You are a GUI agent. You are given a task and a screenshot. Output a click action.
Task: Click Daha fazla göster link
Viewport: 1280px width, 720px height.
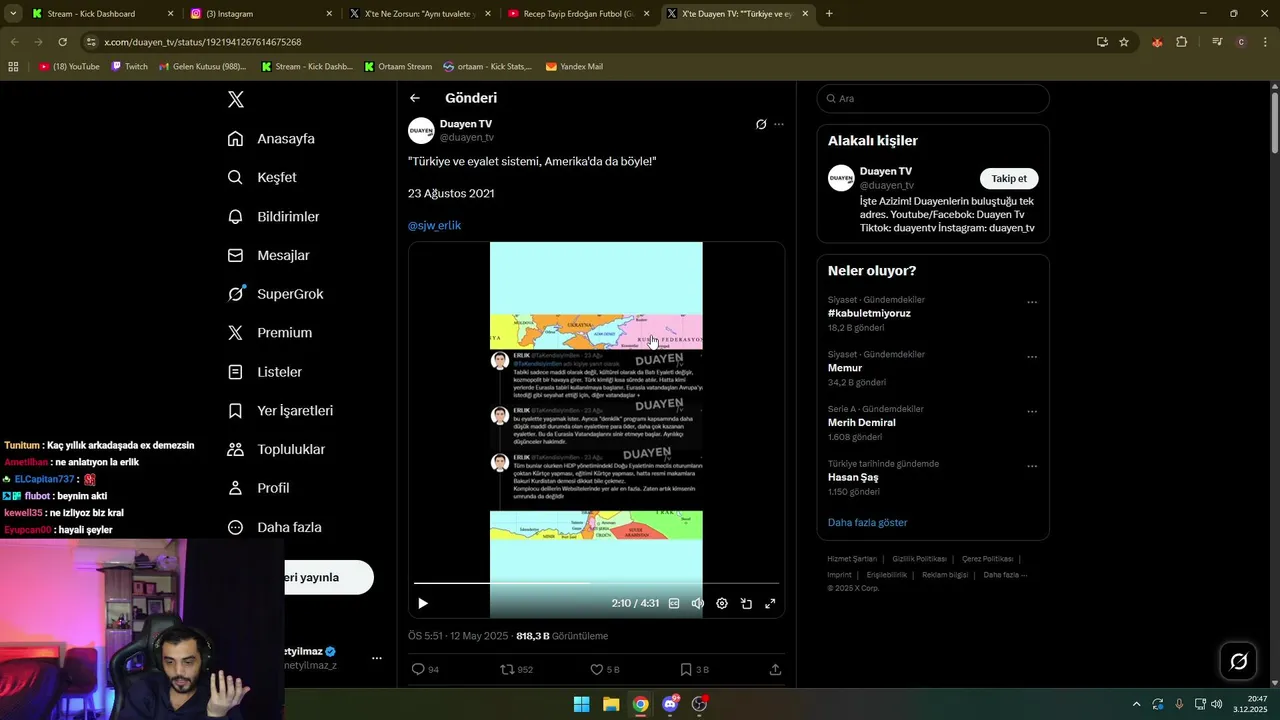(867, 522)
